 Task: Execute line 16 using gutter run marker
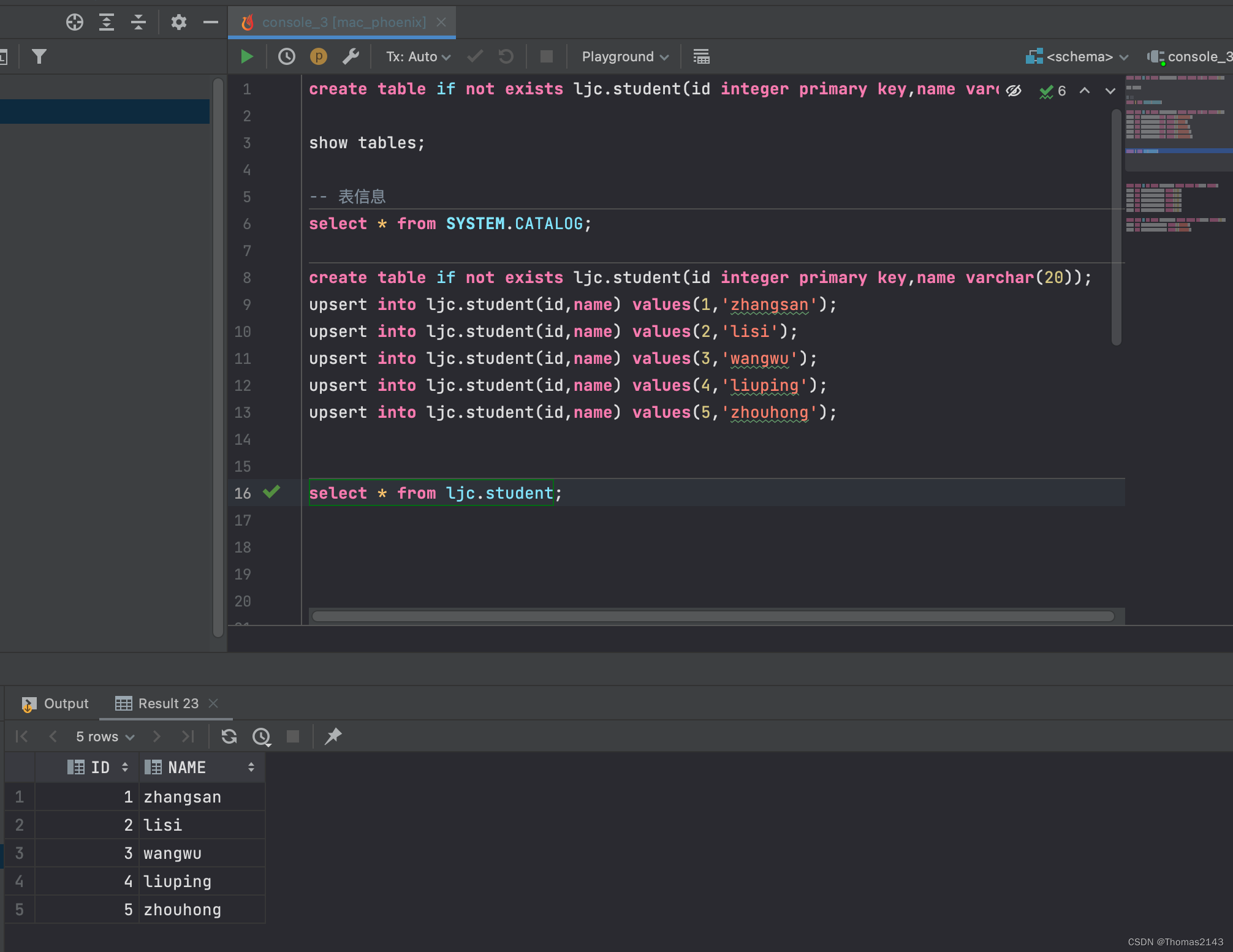point(271,493)
